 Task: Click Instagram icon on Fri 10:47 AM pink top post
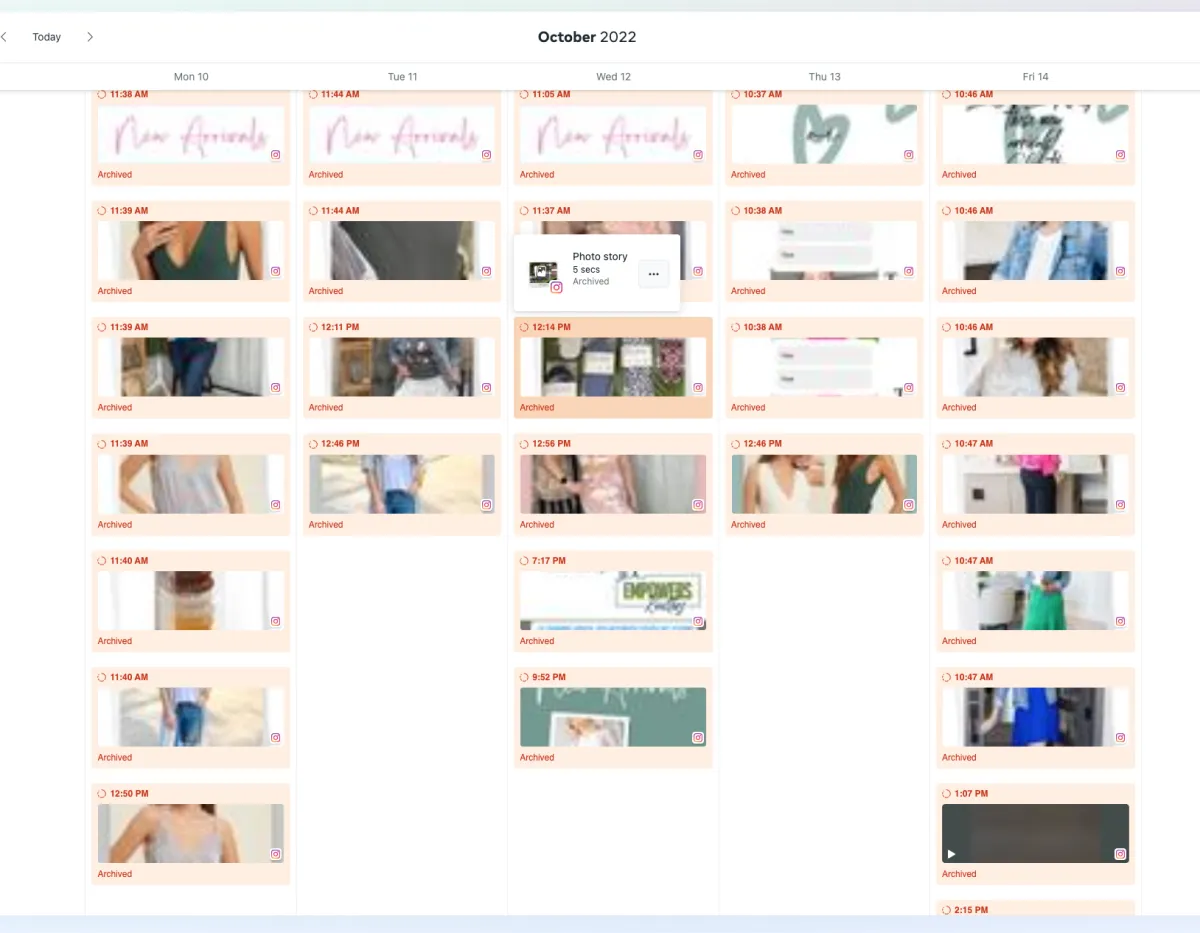click(1121, 505)
